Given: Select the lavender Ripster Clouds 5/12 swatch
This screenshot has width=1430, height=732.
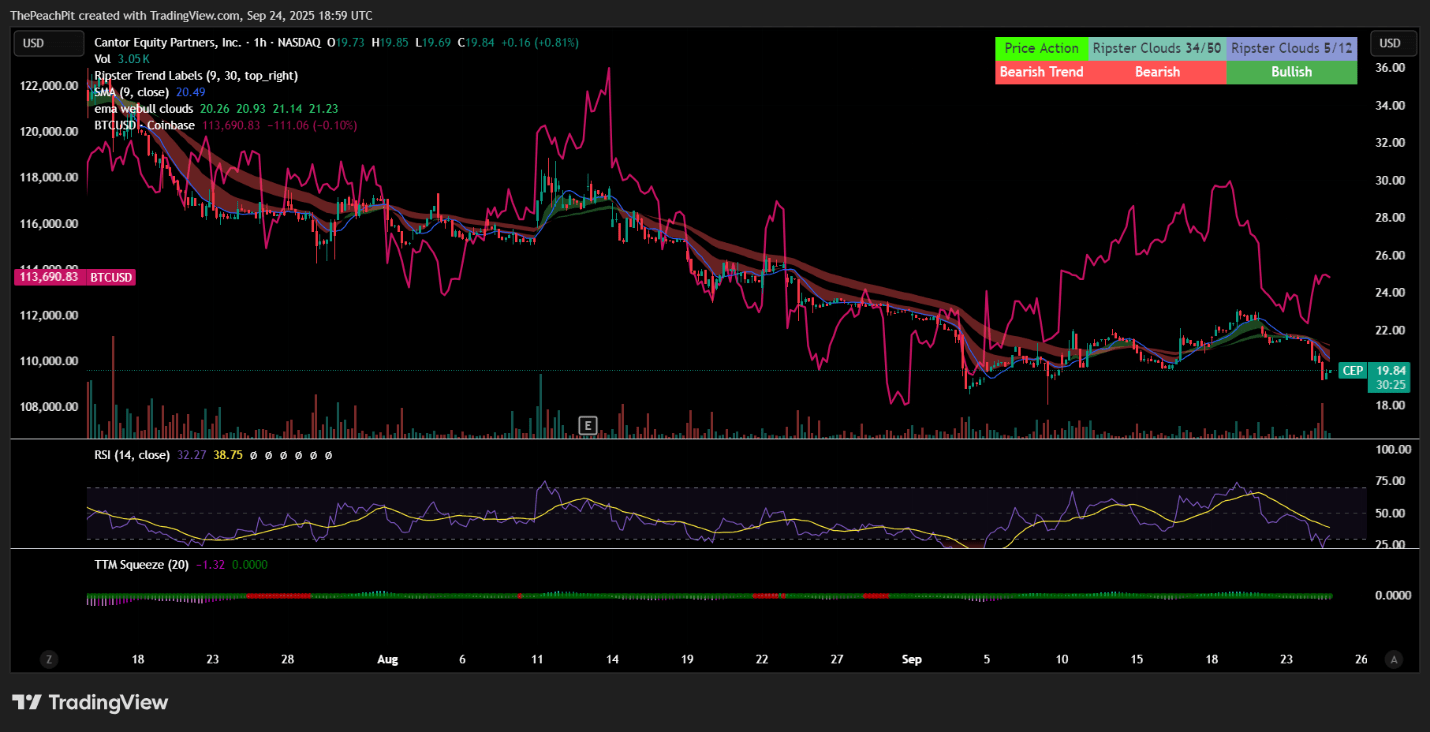Looking at the screenshot, I should (1291, 48).
